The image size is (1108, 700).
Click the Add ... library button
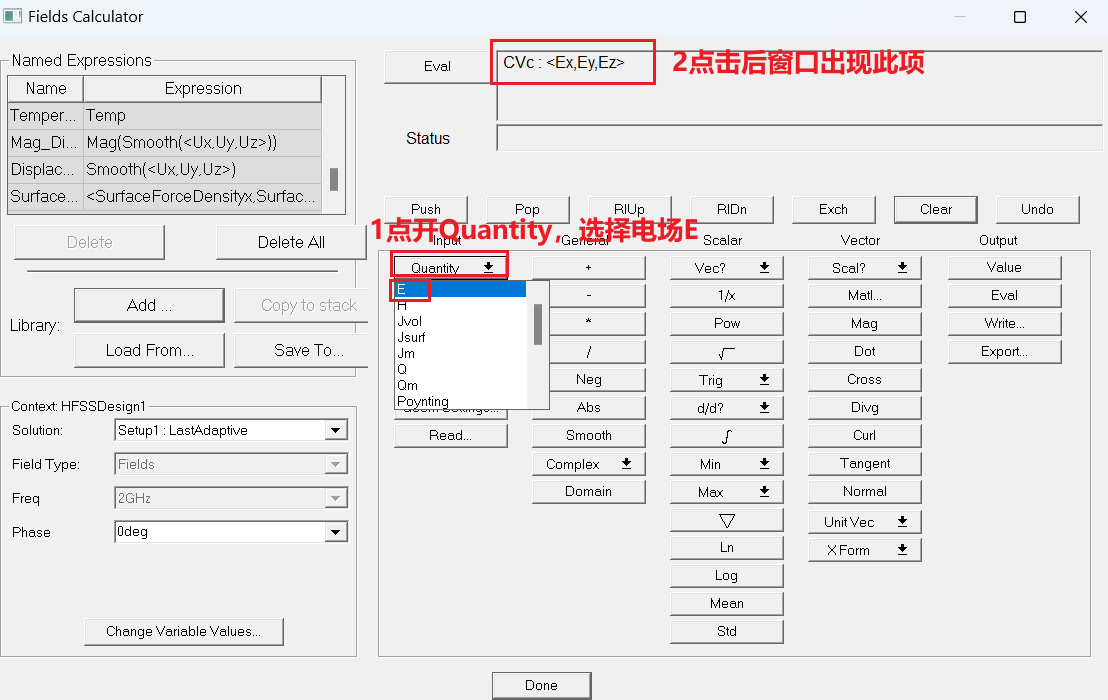pos(149,305)
